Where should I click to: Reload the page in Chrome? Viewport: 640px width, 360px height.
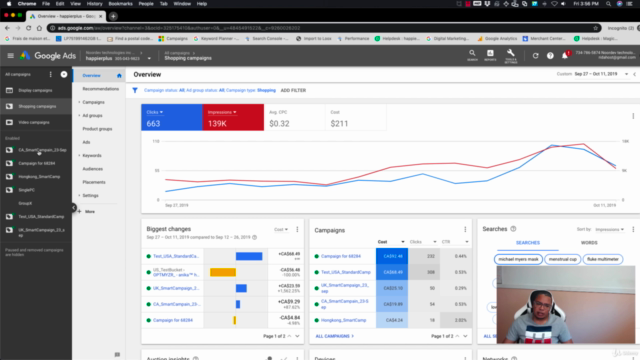point(29,28)
